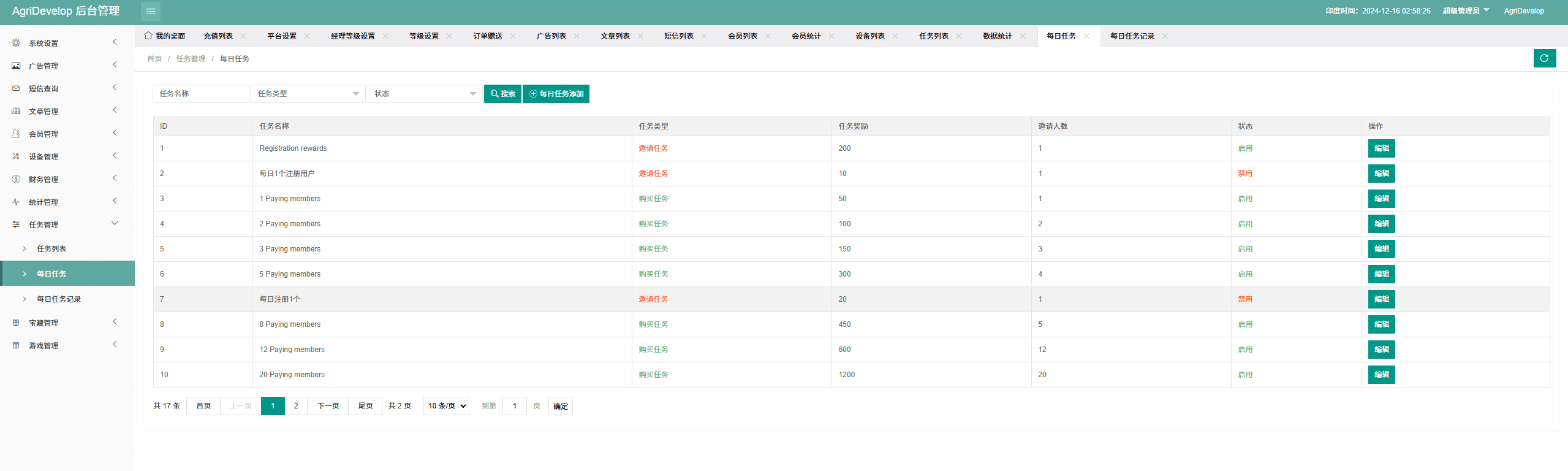Close the 每日任务记录 tab
Image resolution: width=1568 pixels, height=471 pixels.
click(1165, 36)
